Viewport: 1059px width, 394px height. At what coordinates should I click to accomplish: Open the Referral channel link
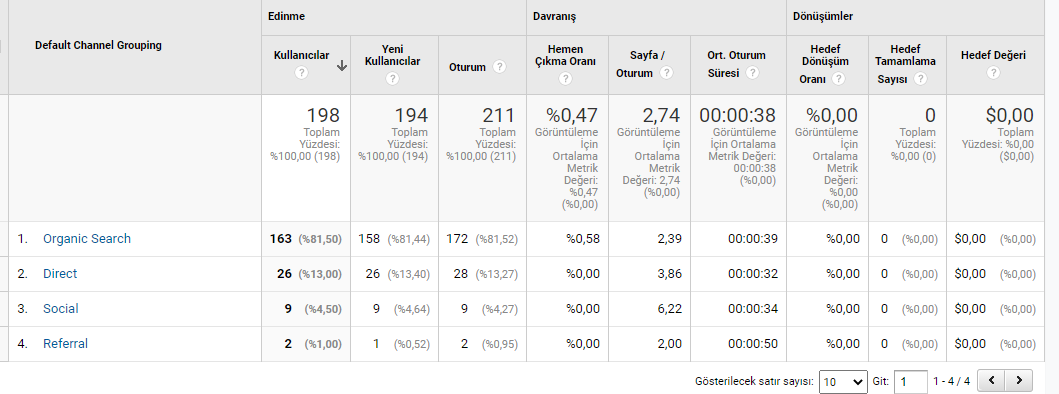pyautogui.click(x=66, y=343)
